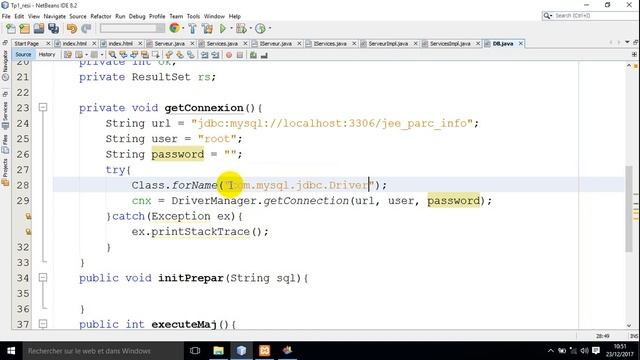Image resolution: width=640 pixels, height=360 pixels.
Task: Open the Navigate menu
Action: click(55, 16)
